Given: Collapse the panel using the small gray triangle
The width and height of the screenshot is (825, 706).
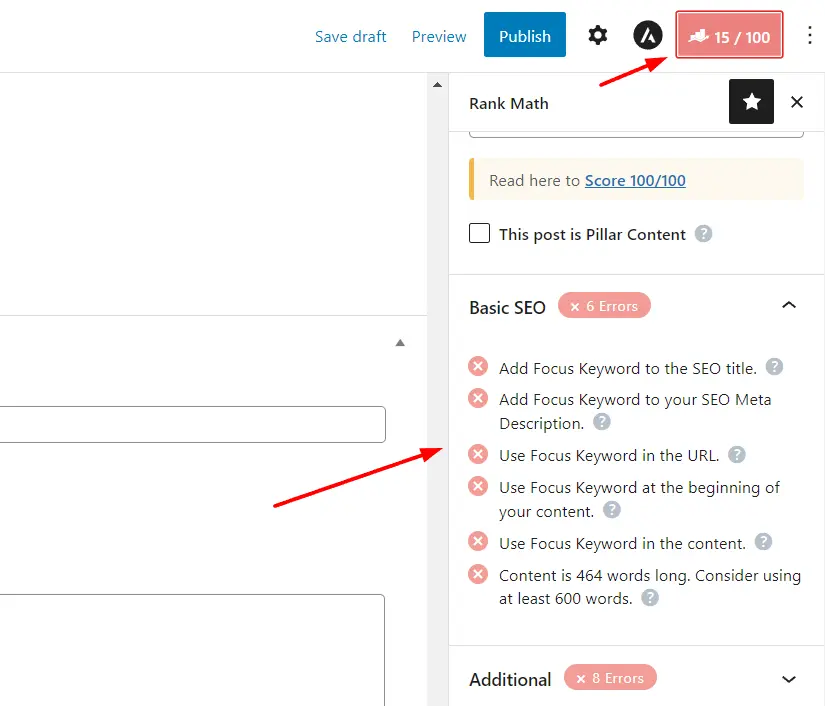Looking at the screenshot, I should [x=400, y=343].
